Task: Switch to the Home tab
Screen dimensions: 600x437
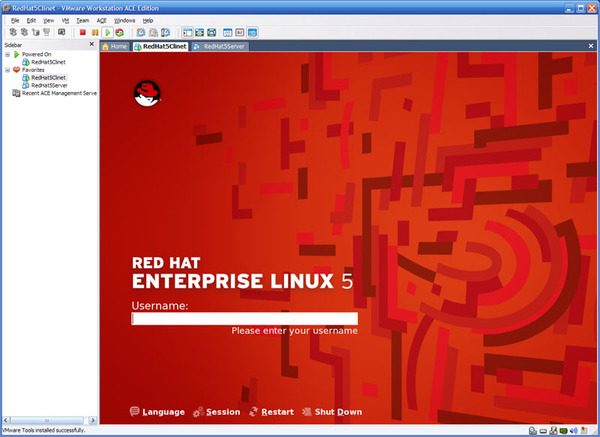Action: click(x=115, y=46)
